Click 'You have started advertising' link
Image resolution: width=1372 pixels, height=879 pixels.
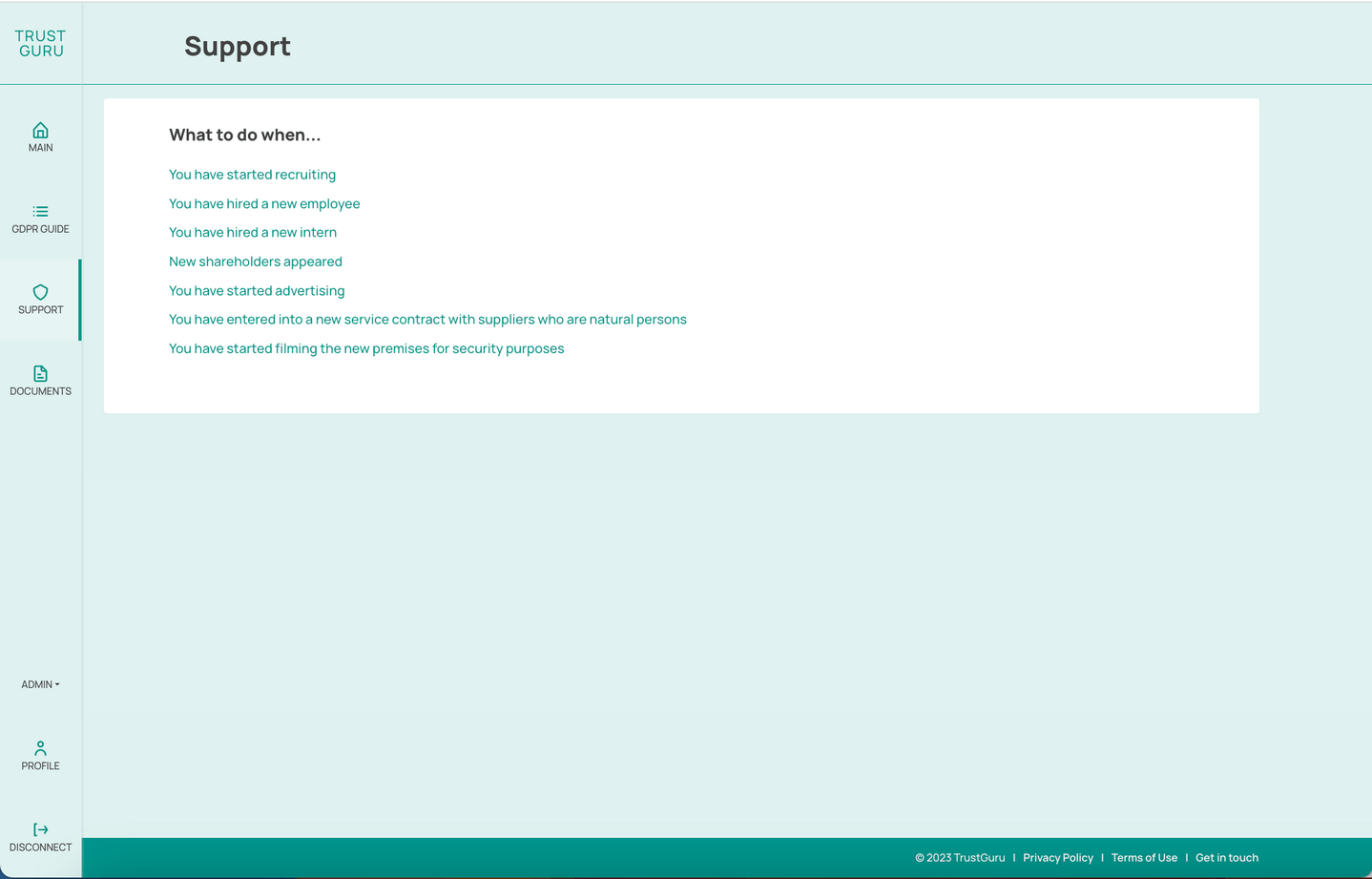click(257, 291)
